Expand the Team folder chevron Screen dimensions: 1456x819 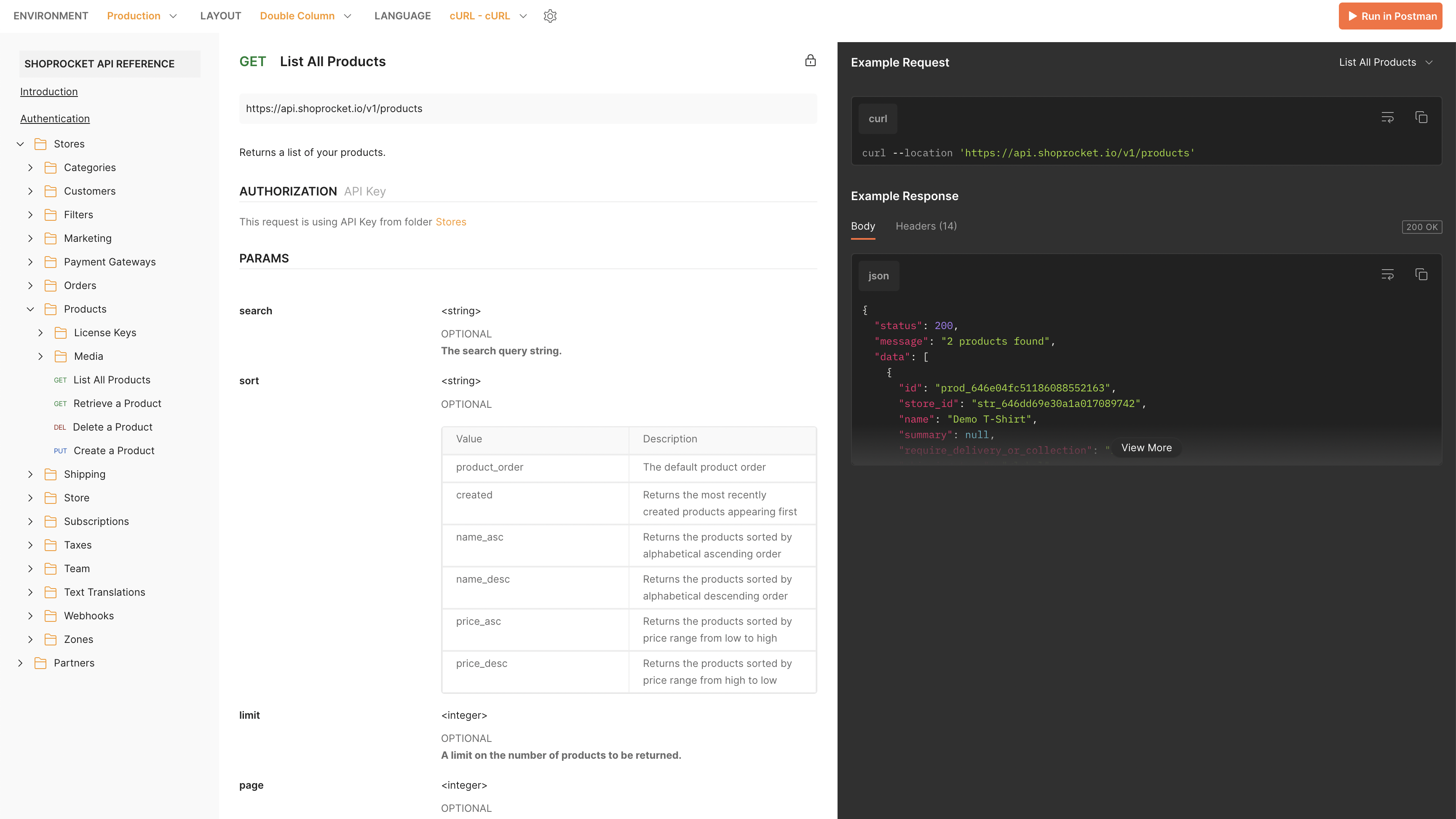point(30,569)
